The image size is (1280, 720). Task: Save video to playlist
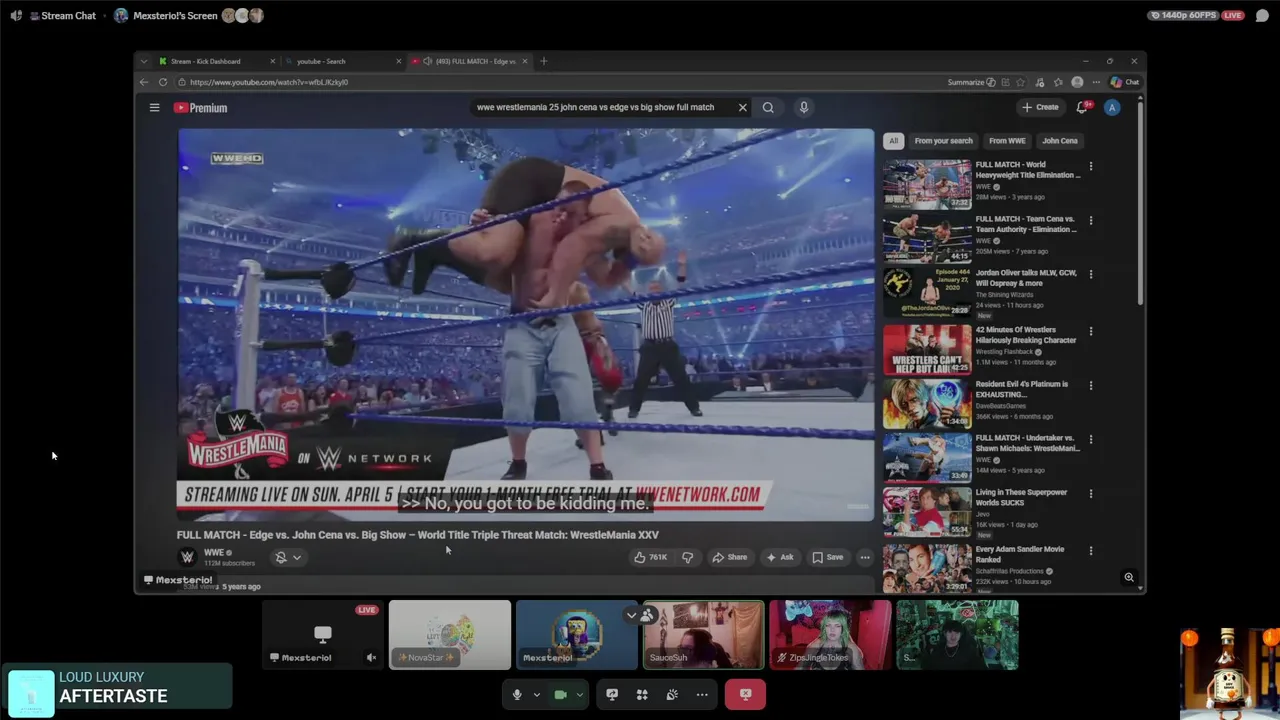pyautogui.click(x=827, y=557)
